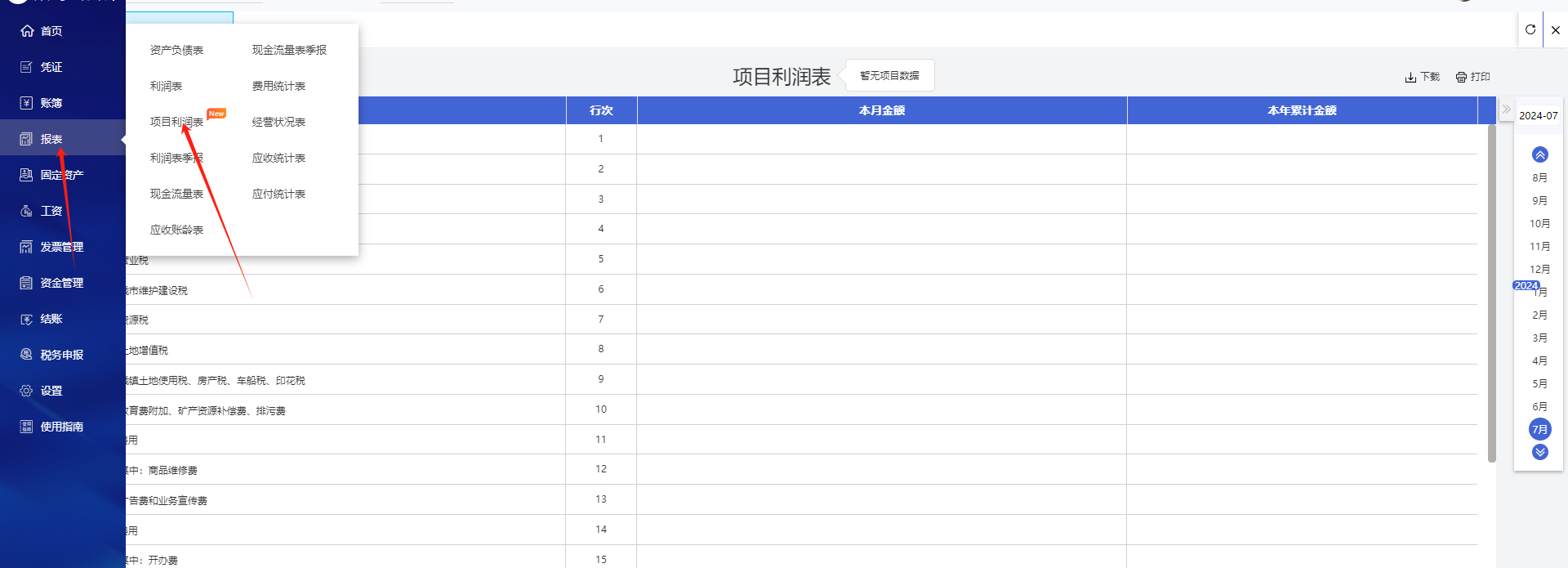Click the down chevron in month picker
Screen dimensions: 1568x568
tap(1540, 452)
